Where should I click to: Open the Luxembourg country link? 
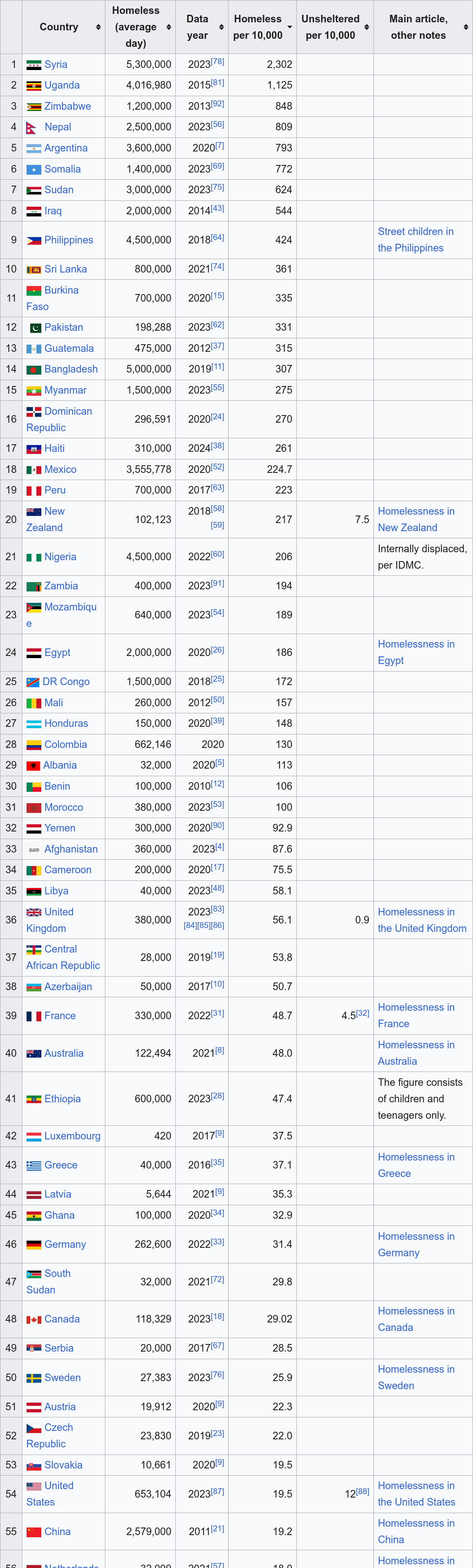[x=73, y=1136]
